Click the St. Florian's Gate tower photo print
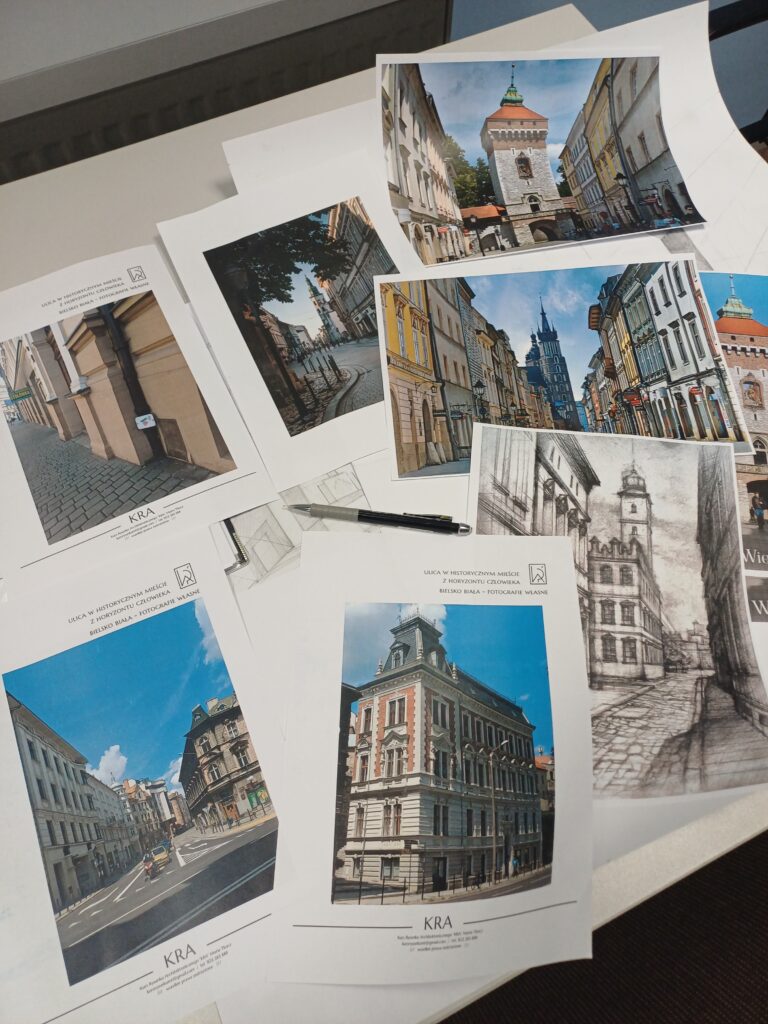 click(x=539, y=159)
